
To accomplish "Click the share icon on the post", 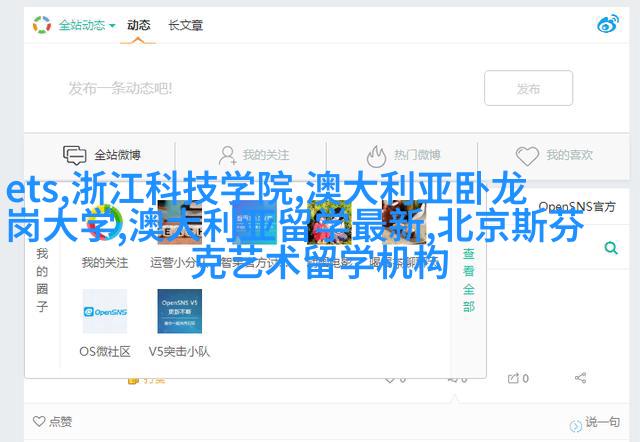I will [580, 378].
